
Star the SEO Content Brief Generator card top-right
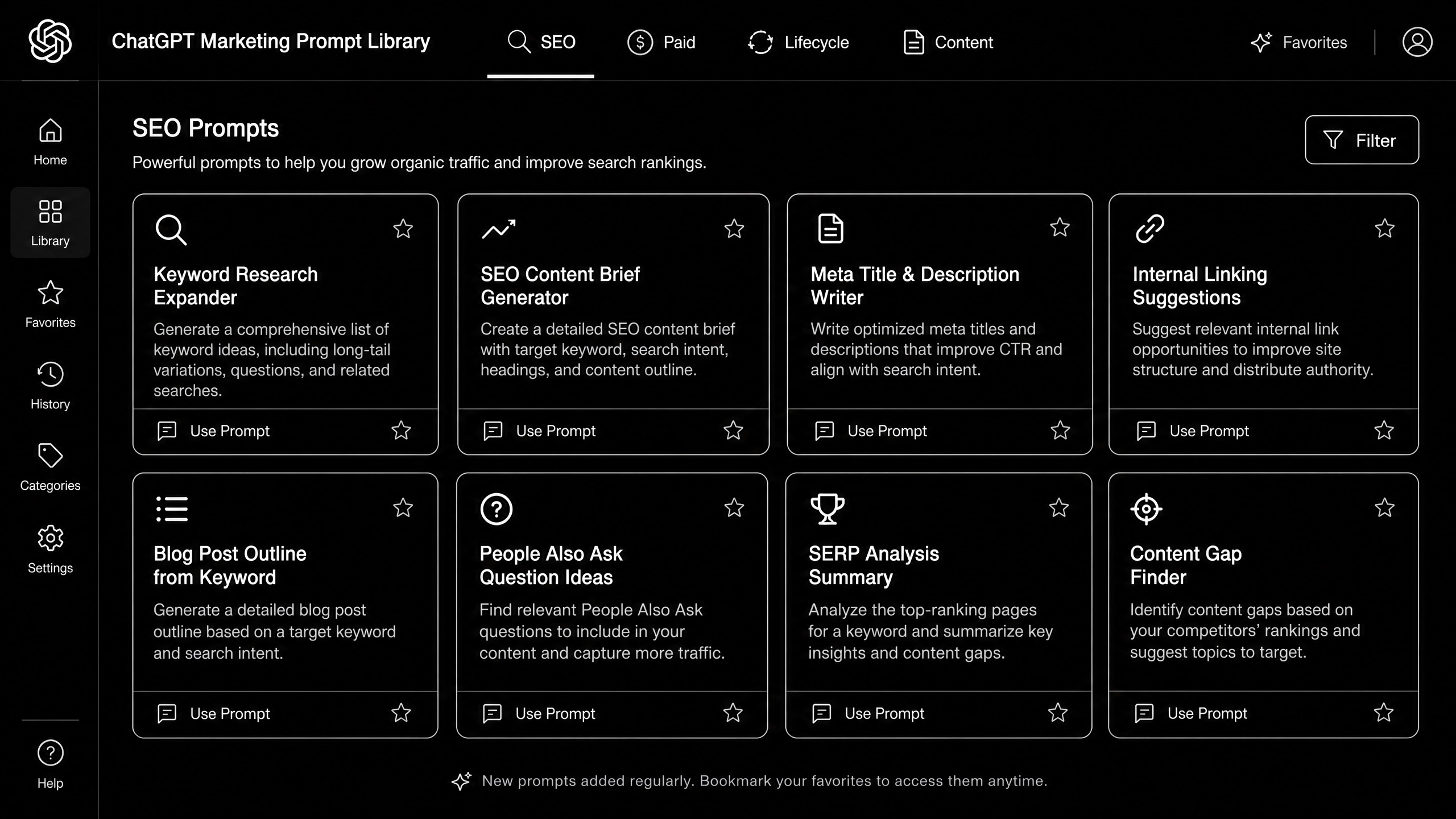(x=734, y=229)
